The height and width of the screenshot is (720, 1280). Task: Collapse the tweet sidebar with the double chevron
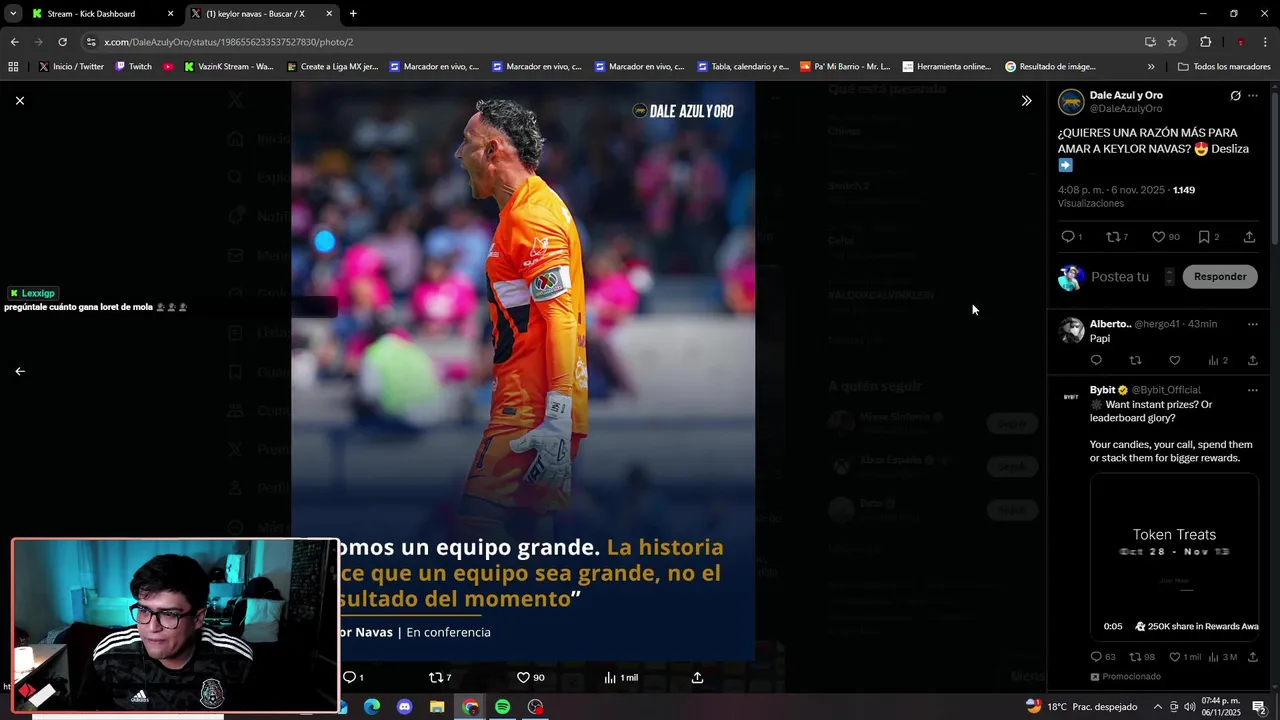click(1026, 101)
